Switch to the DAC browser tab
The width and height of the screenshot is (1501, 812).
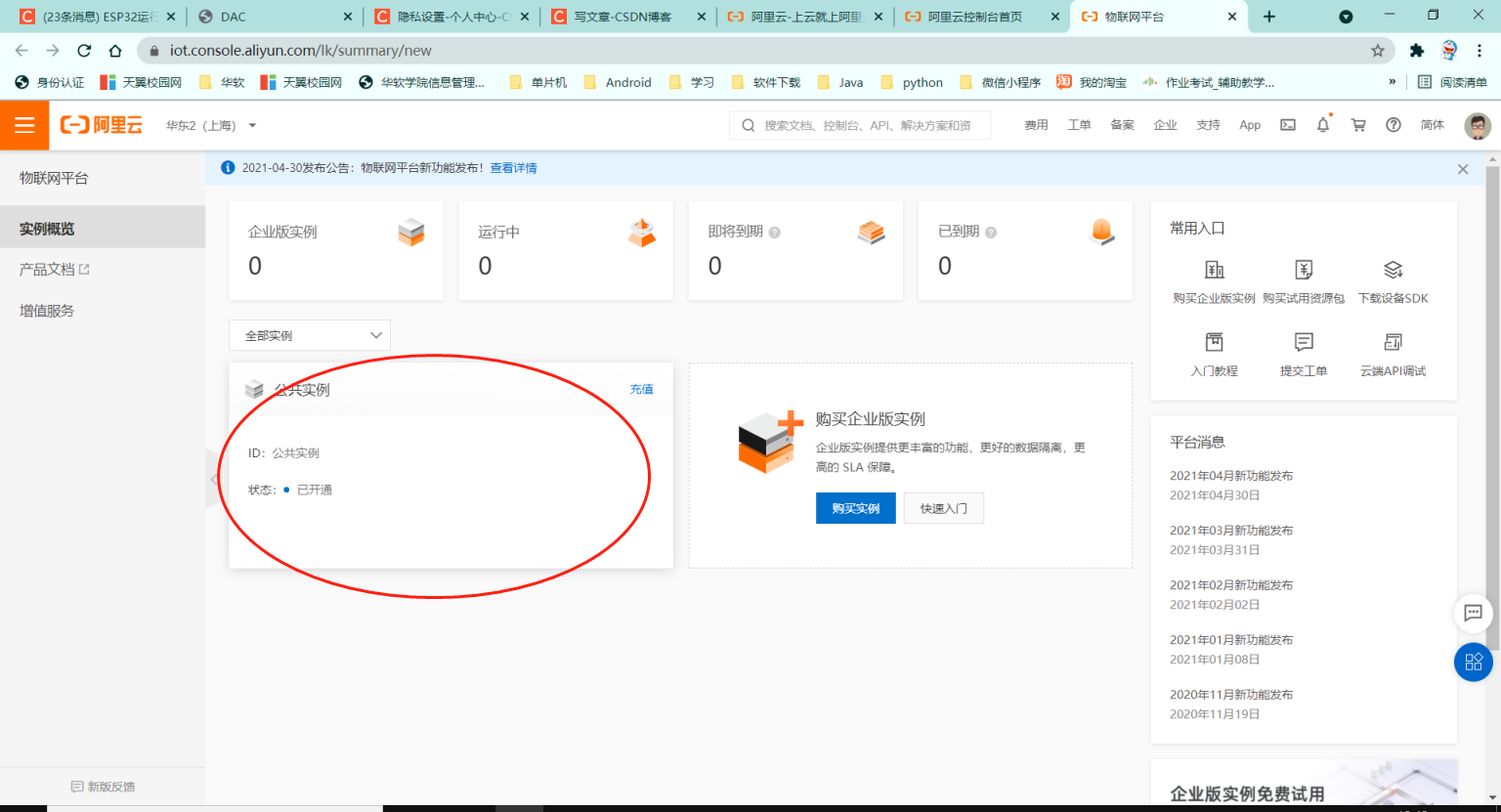tap(274, 17)
